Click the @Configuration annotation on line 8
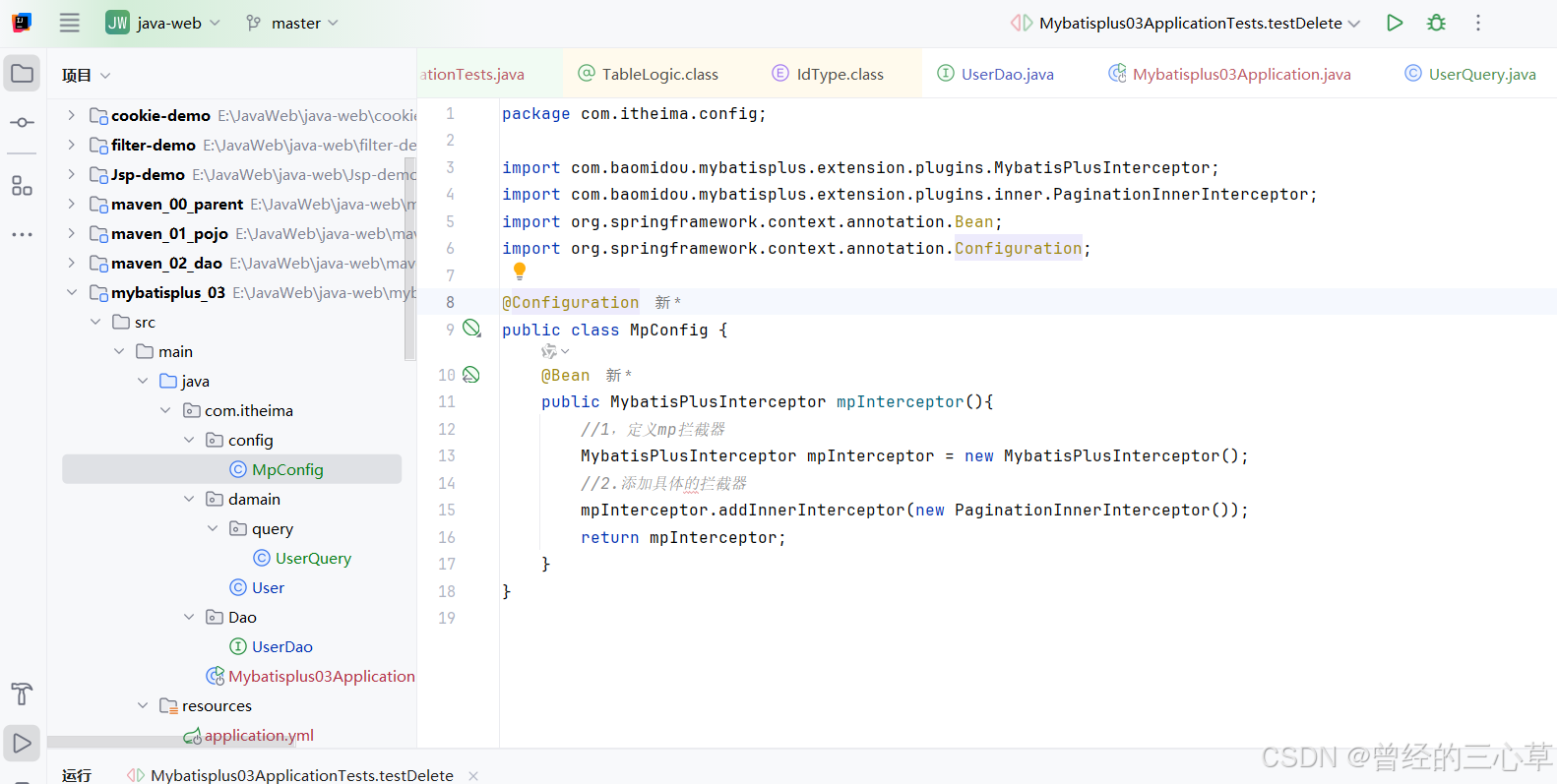This screenshot has width=1557, height=784. [x=570, y=303]
